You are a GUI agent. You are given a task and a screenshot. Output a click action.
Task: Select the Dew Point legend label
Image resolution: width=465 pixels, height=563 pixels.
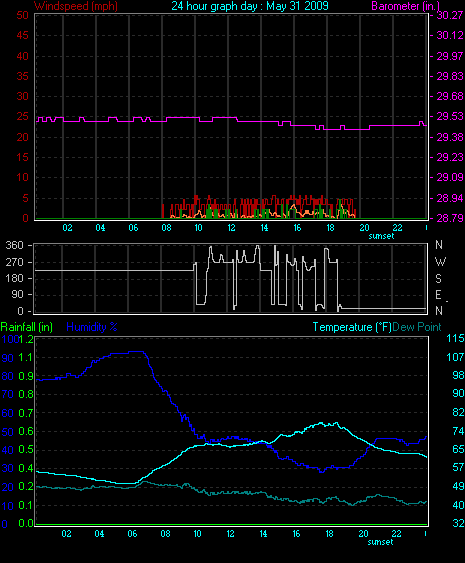(417, 327)
